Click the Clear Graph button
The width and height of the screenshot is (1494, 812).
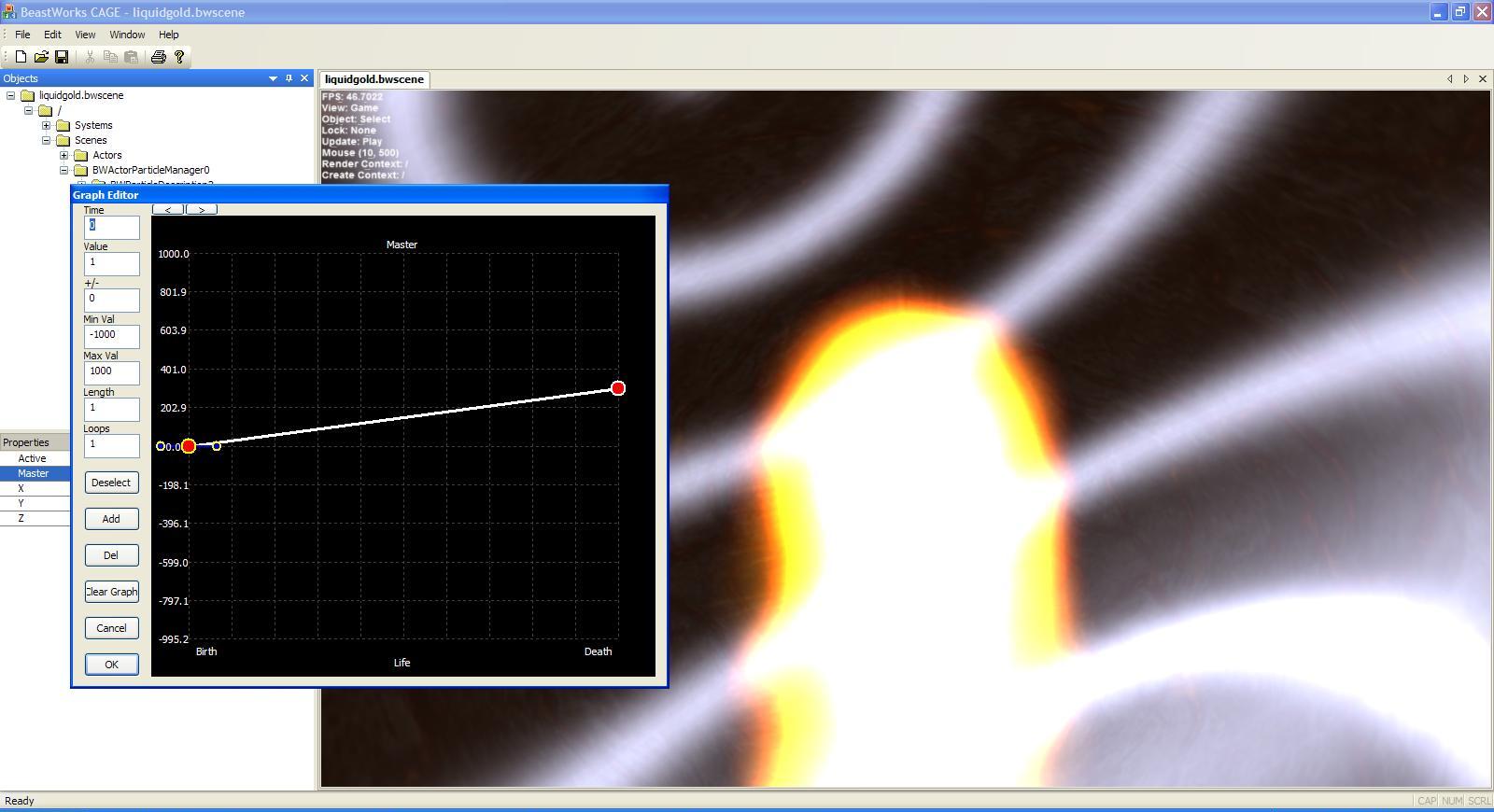tap(111, 592)
